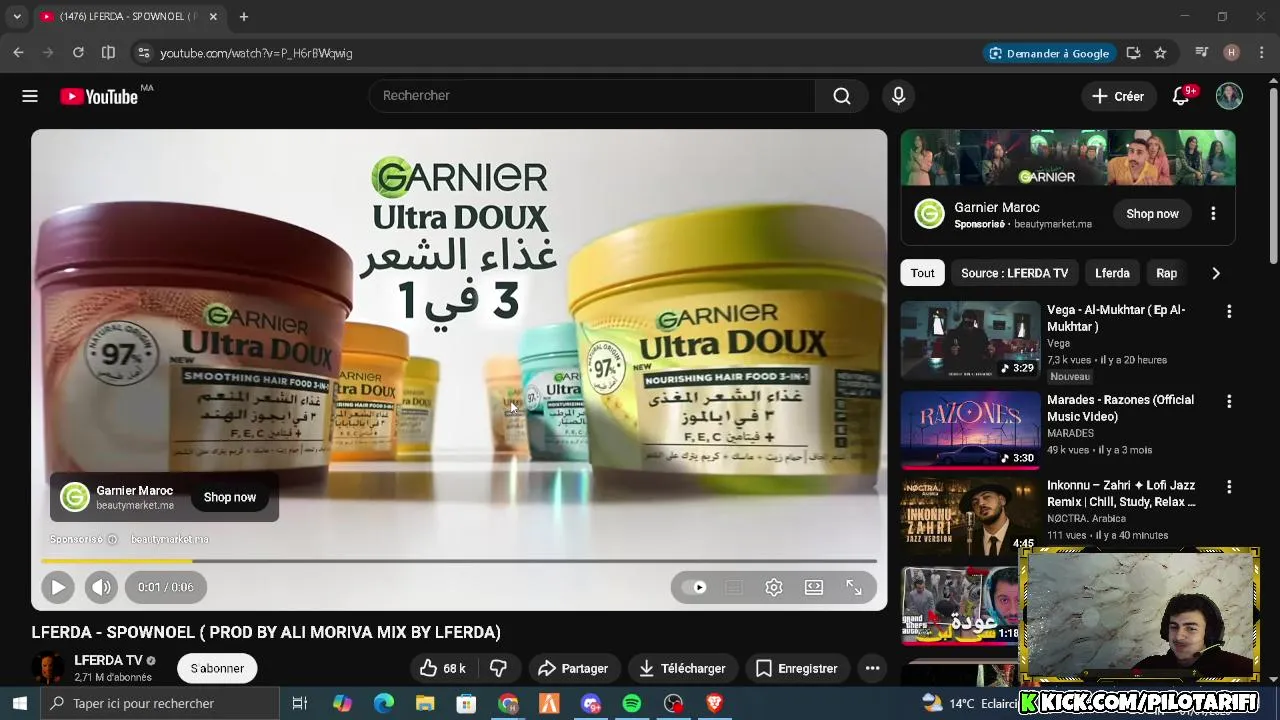This screenshot has height=720, width=1280.
Task: Save the video with Enregistrer
Action: point(796,668)
